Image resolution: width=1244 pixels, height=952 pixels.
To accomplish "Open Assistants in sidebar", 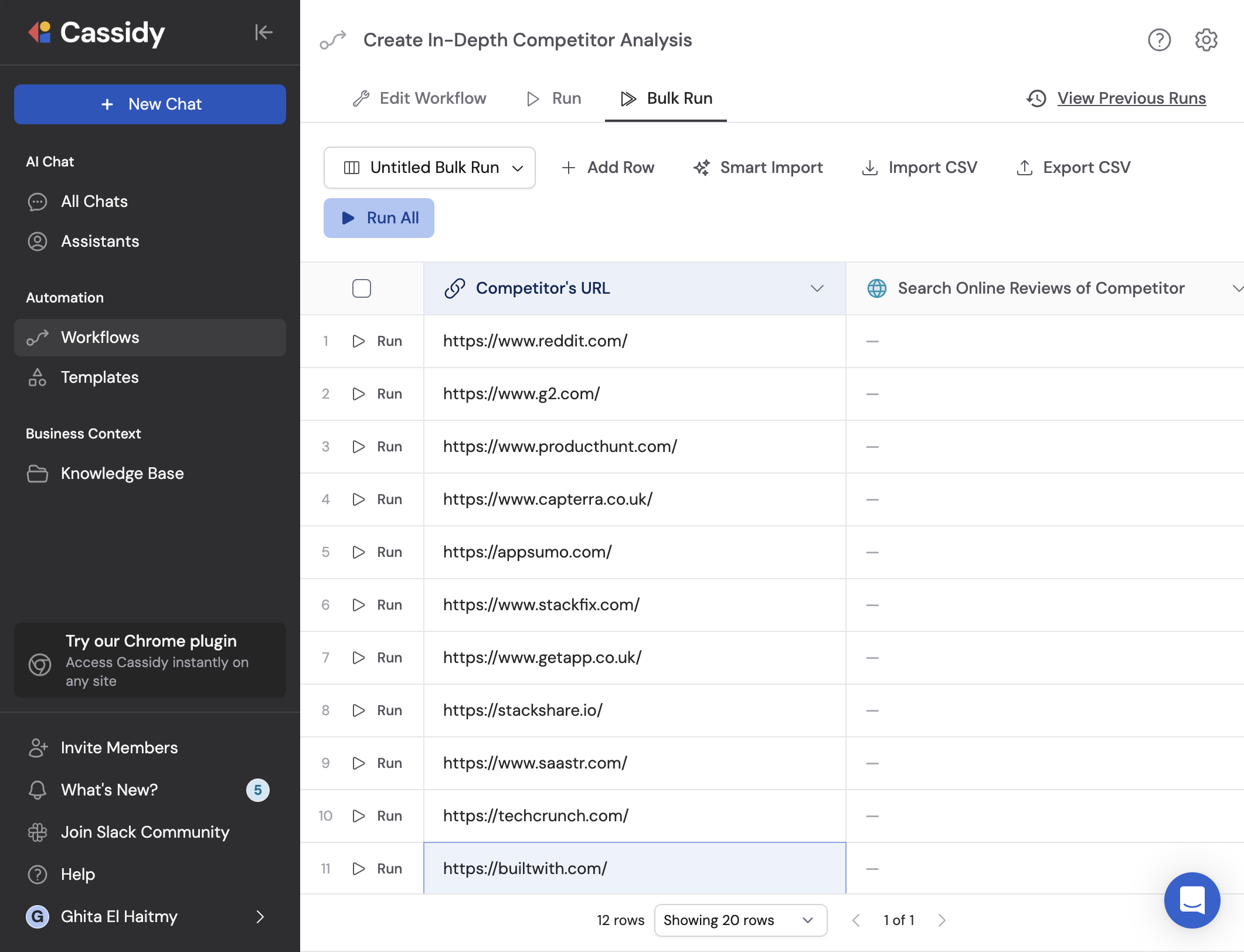I will pyautogui.click(x=150, y=242).
